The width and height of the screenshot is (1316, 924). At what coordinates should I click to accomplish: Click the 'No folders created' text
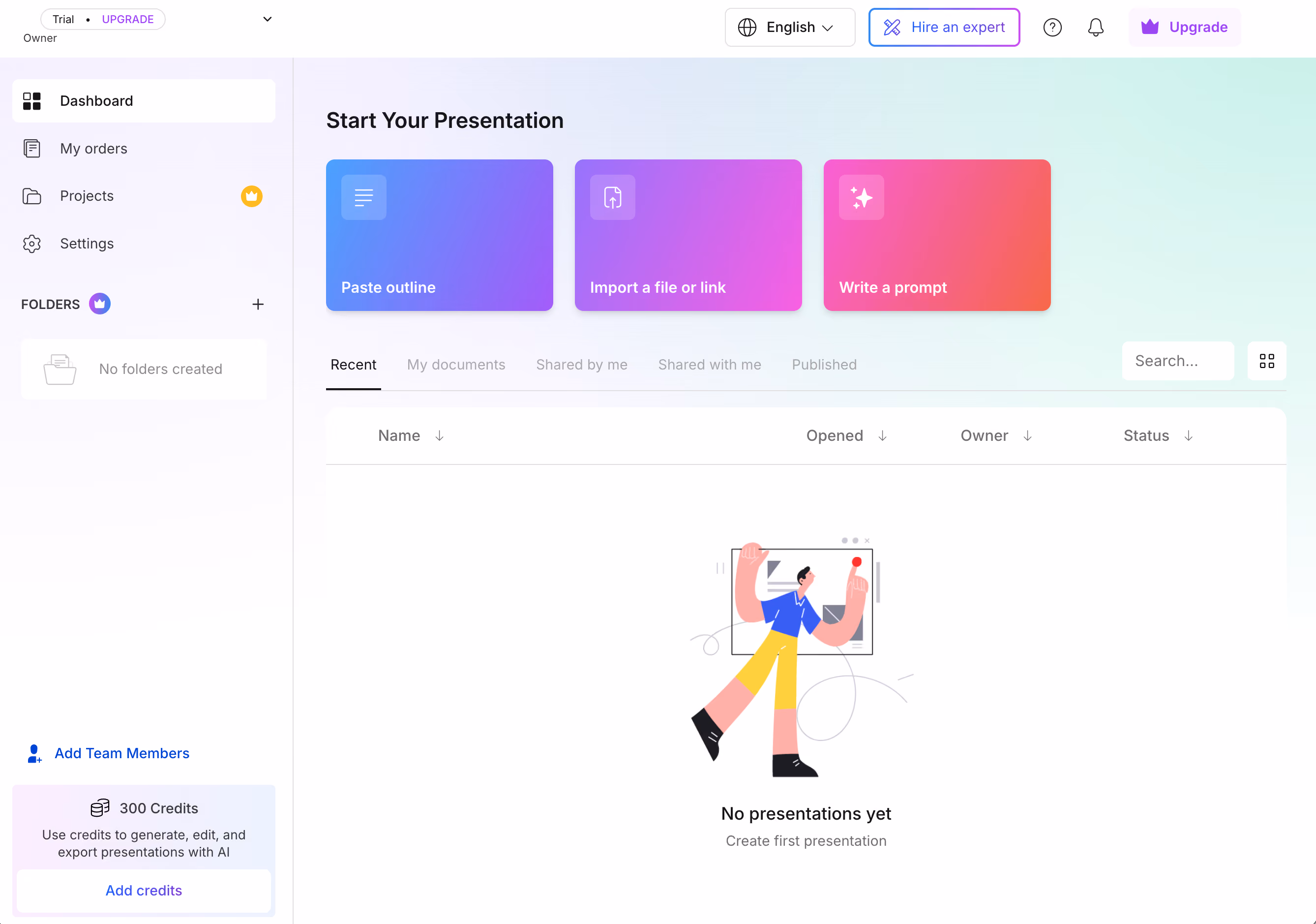tap(160, 370)
